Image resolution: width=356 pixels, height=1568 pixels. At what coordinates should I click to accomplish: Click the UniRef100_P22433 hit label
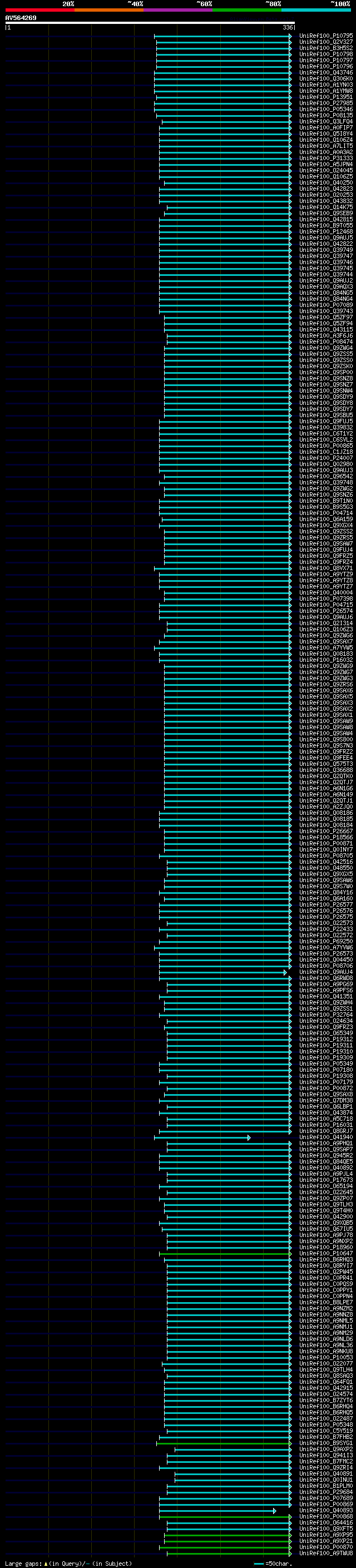point(325,929)
